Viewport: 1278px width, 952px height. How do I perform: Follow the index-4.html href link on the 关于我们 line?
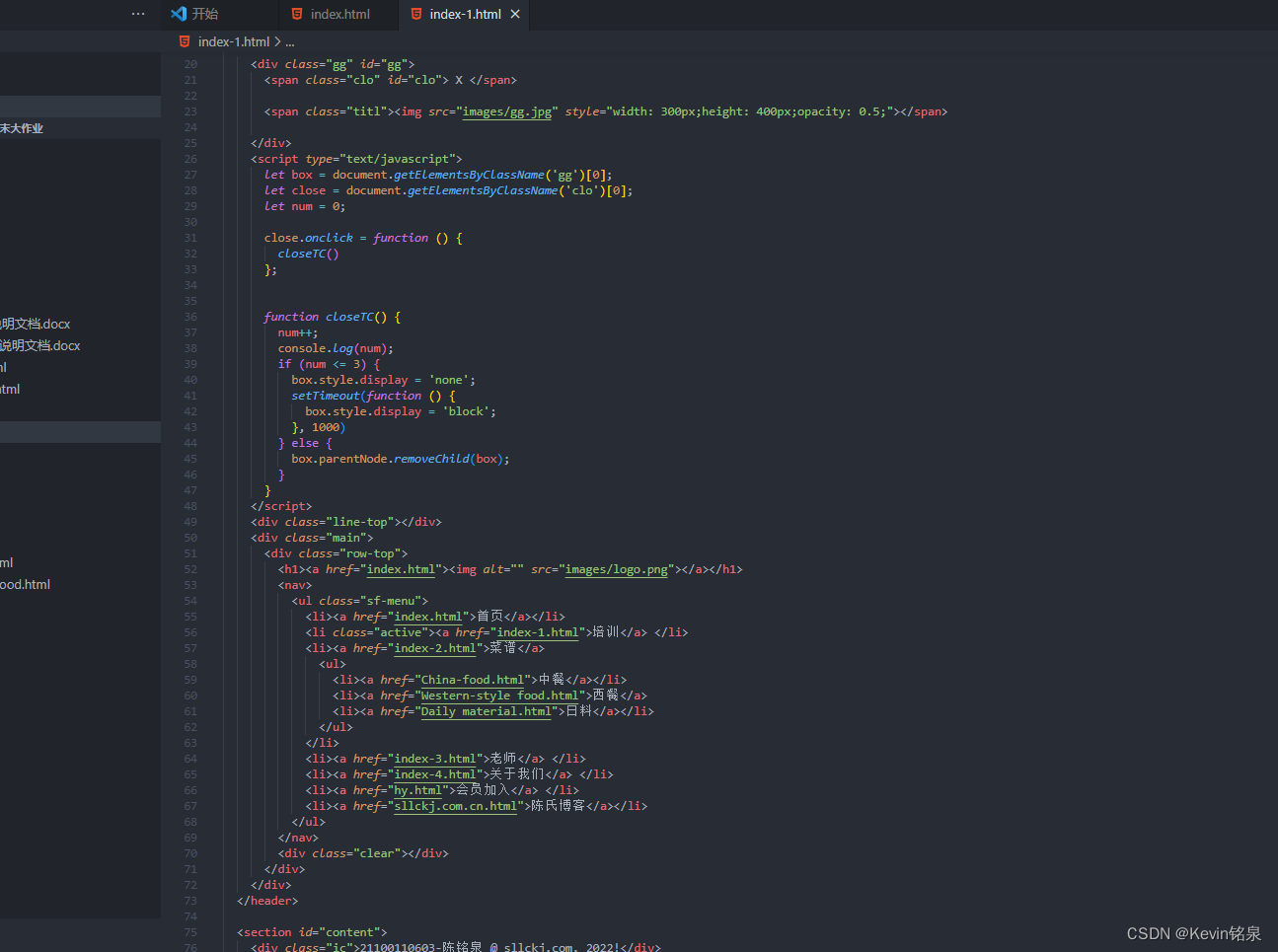point(434,774)
